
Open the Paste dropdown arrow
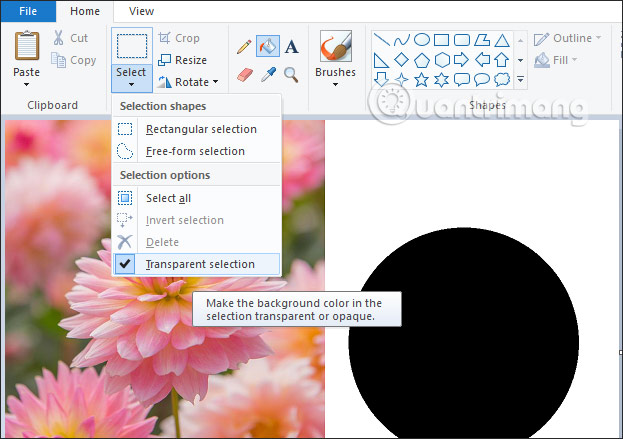tap(27, 84)
